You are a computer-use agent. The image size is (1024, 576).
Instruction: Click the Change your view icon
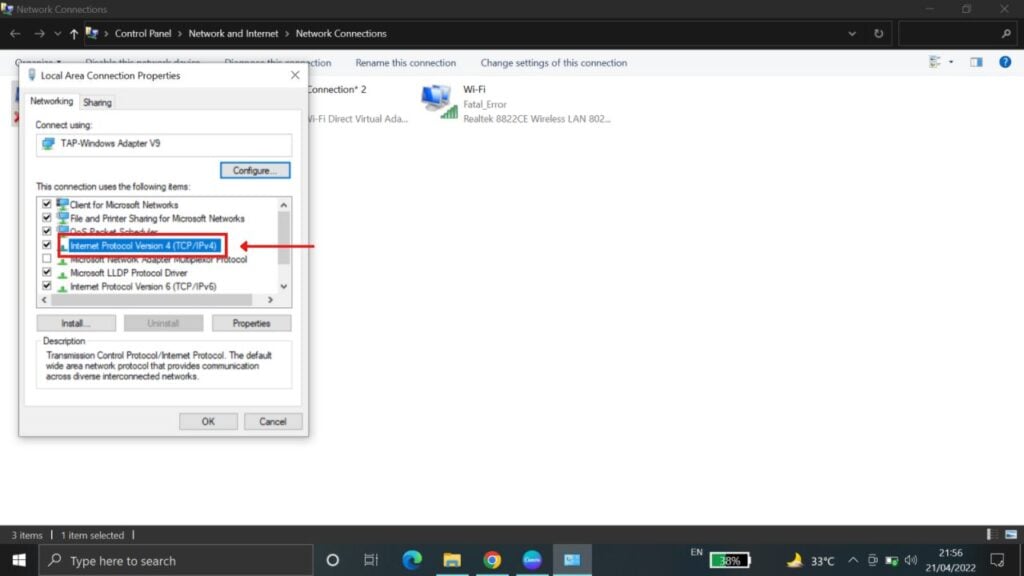(935, 62)
